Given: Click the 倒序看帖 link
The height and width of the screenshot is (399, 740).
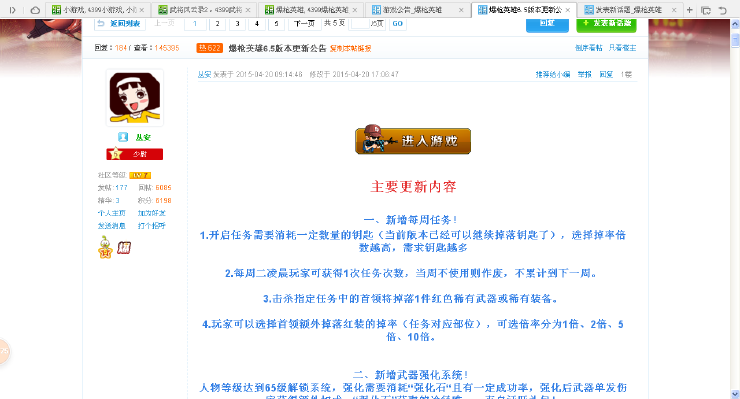Looking at the screenshot, I should coord(589,48).
